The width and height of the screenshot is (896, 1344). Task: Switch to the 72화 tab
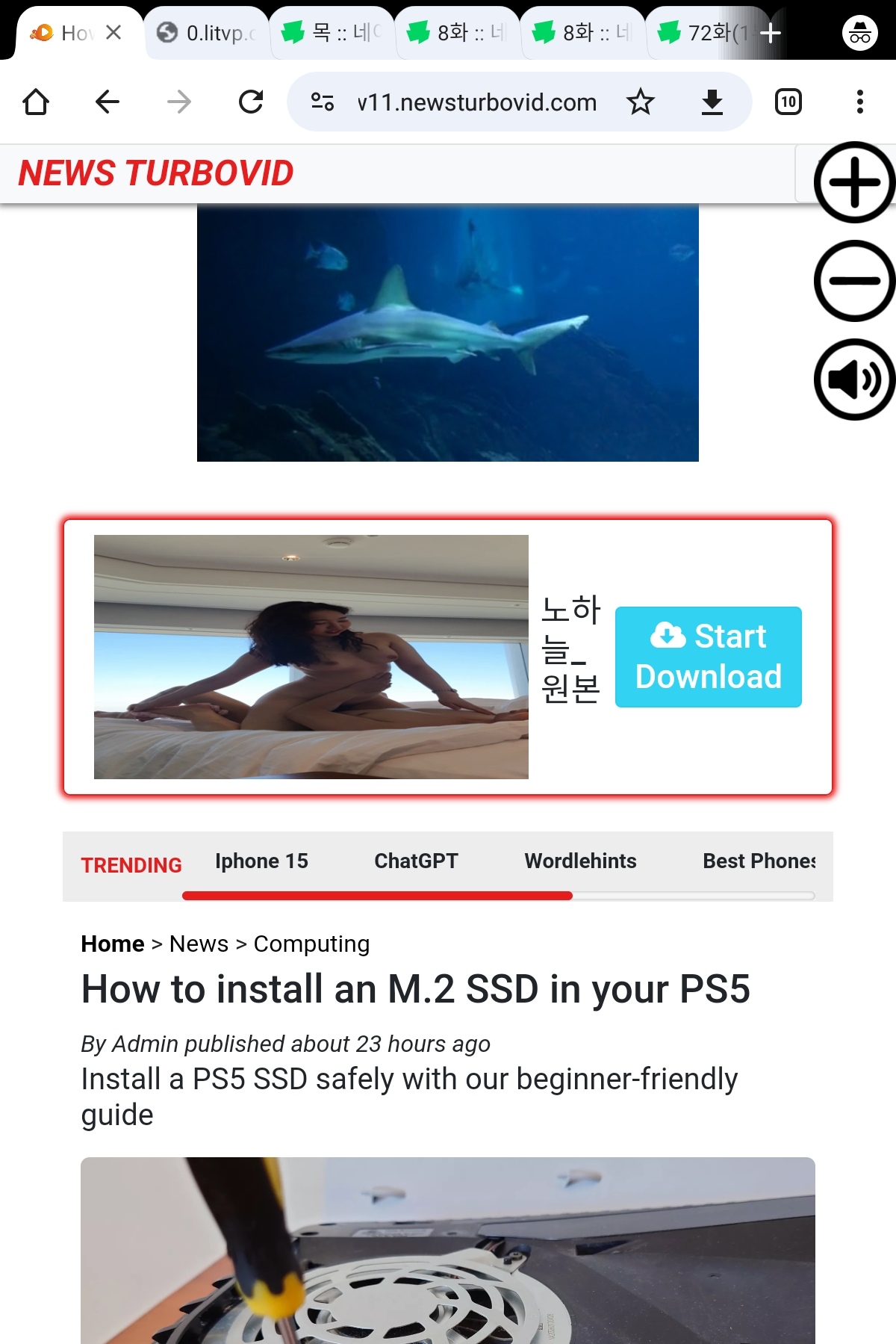709,33
